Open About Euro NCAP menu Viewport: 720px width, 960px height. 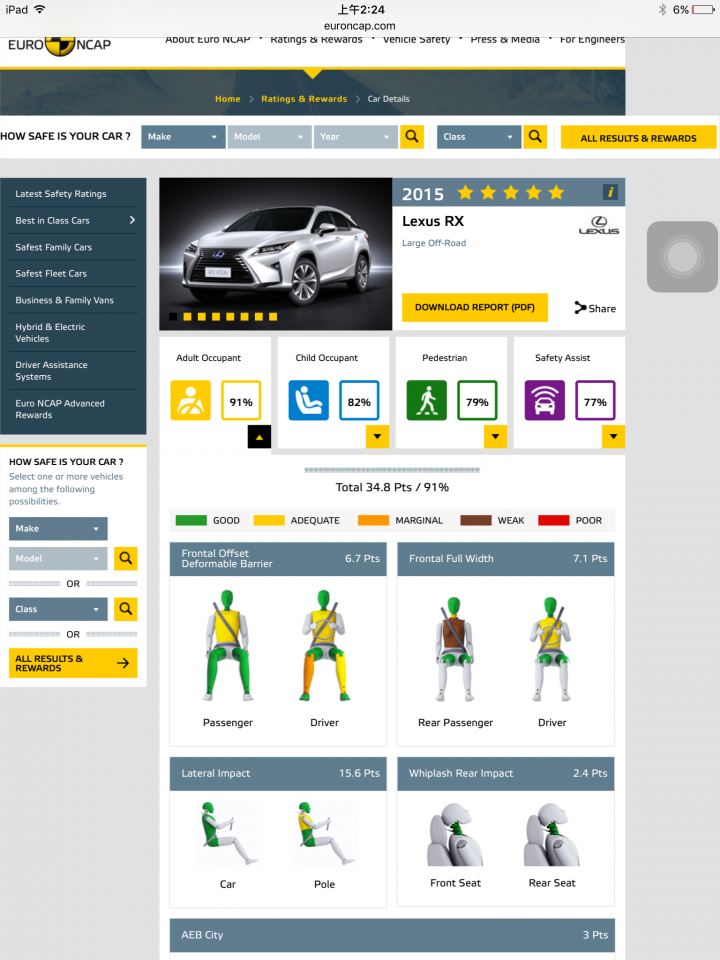coord(208,39)
